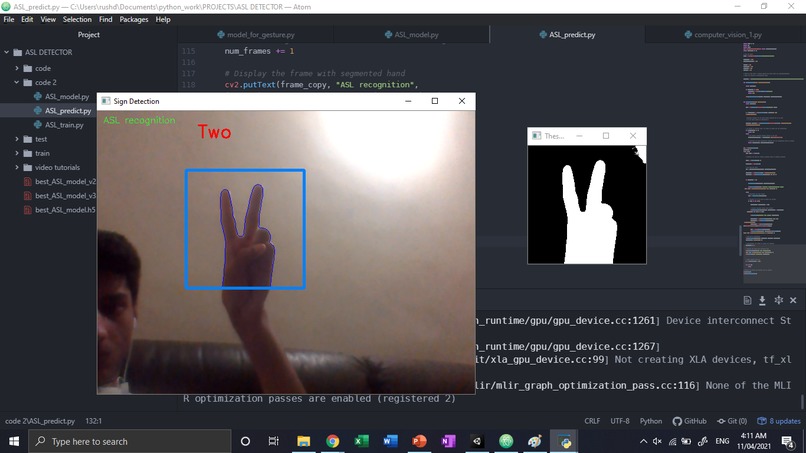This screenshot has height=453, width=806.
Task: Click the Windows Start button
Action: (x=14, y=442)
